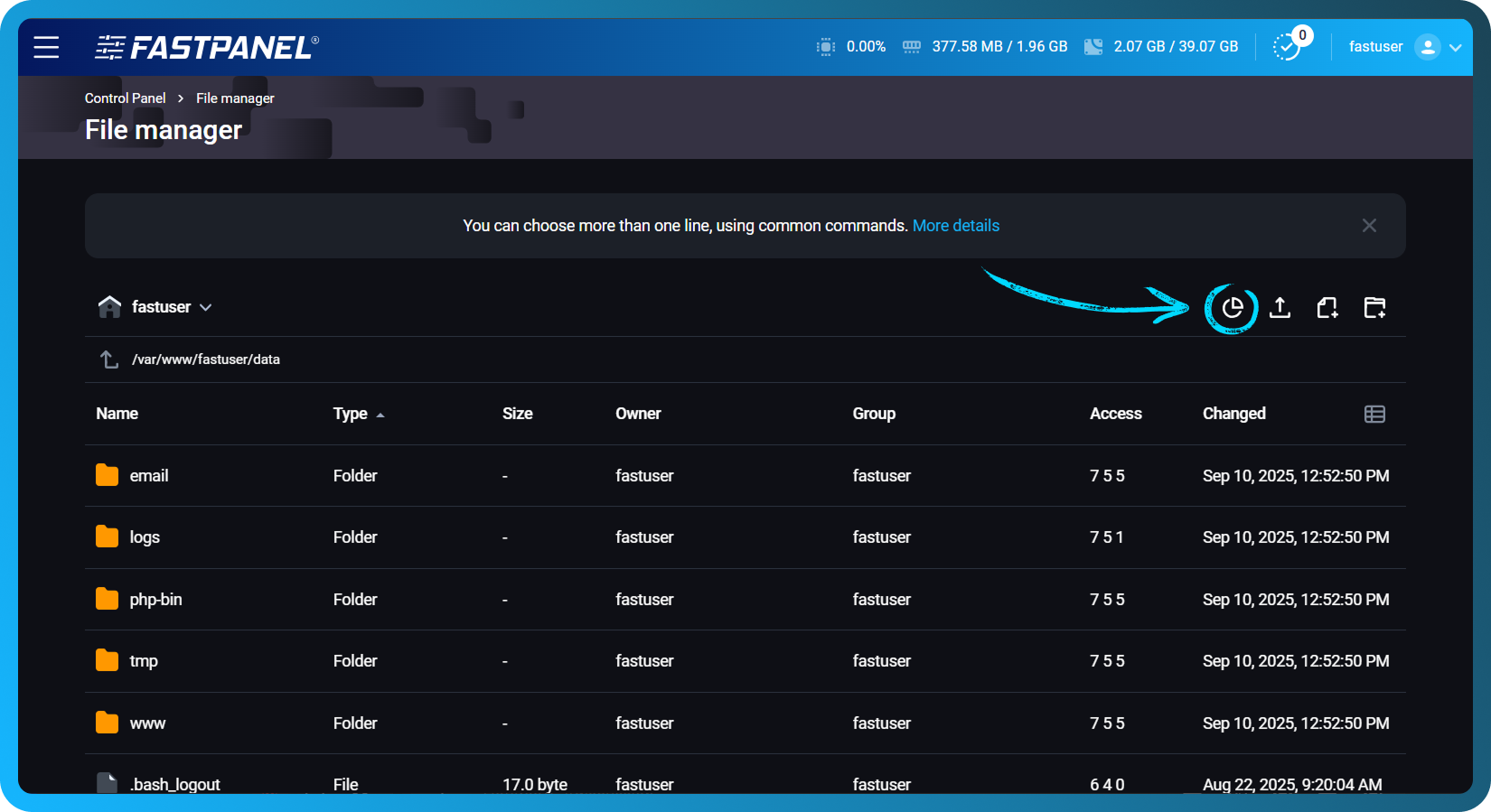Sort files by Changed column
The width and height of the screenshot is (1491, 812).
click(1233, 414)
